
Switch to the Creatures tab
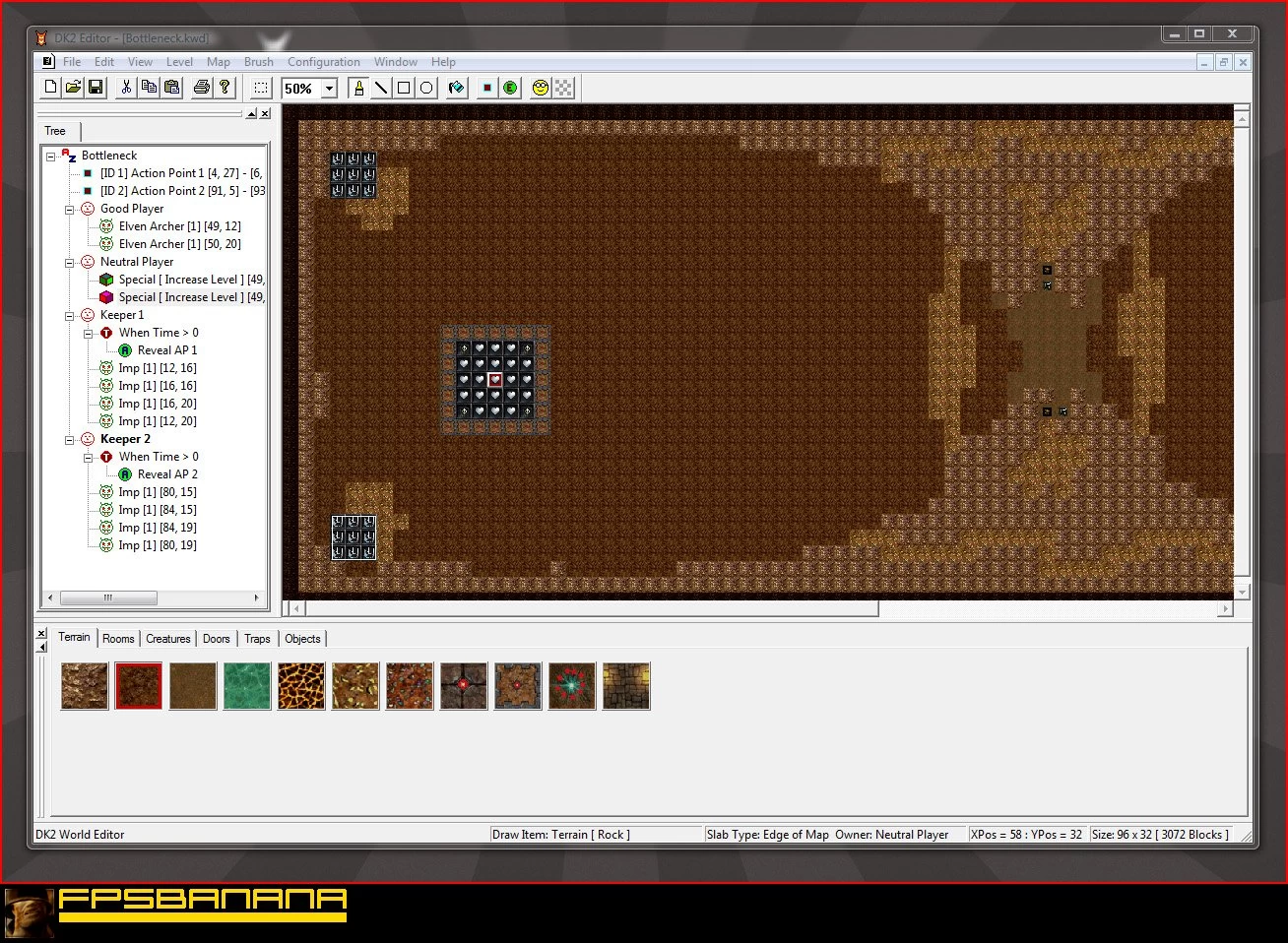(167, 639)
